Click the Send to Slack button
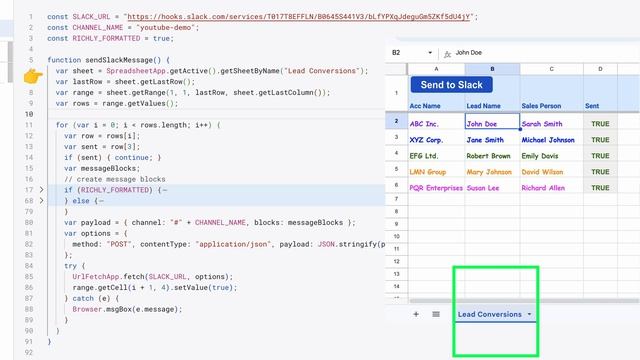The height and width of the screenshot is (360, 640). click(451, 84)
